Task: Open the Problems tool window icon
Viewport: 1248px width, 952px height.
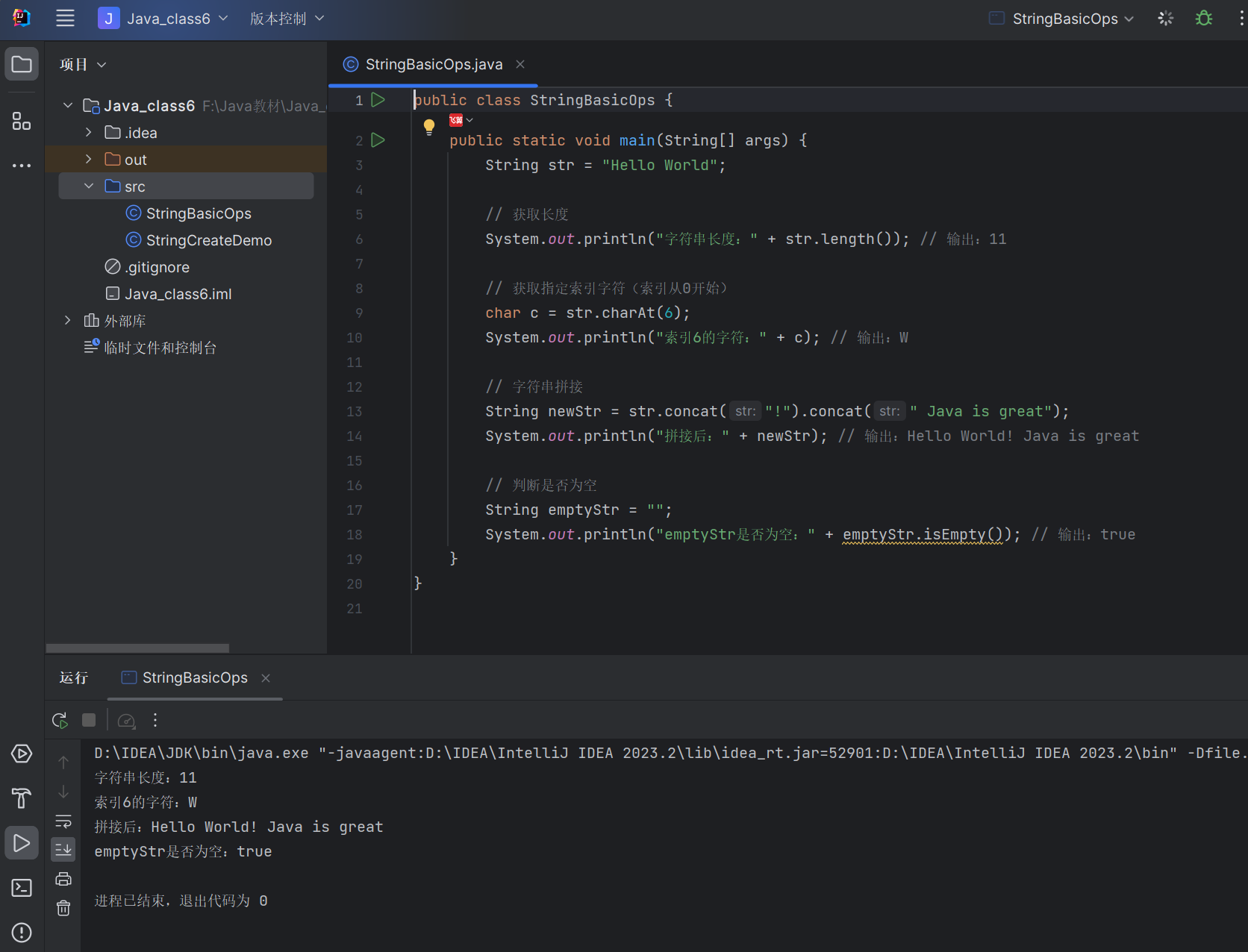Action: 22,933
